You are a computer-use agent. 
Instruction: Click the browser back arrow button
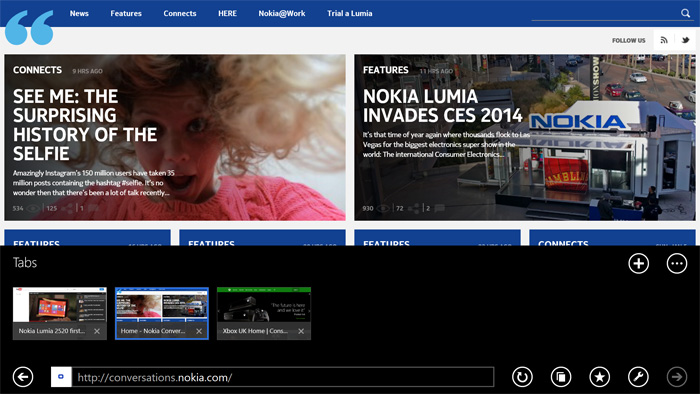pyautogui.click(x=23, y=377)
